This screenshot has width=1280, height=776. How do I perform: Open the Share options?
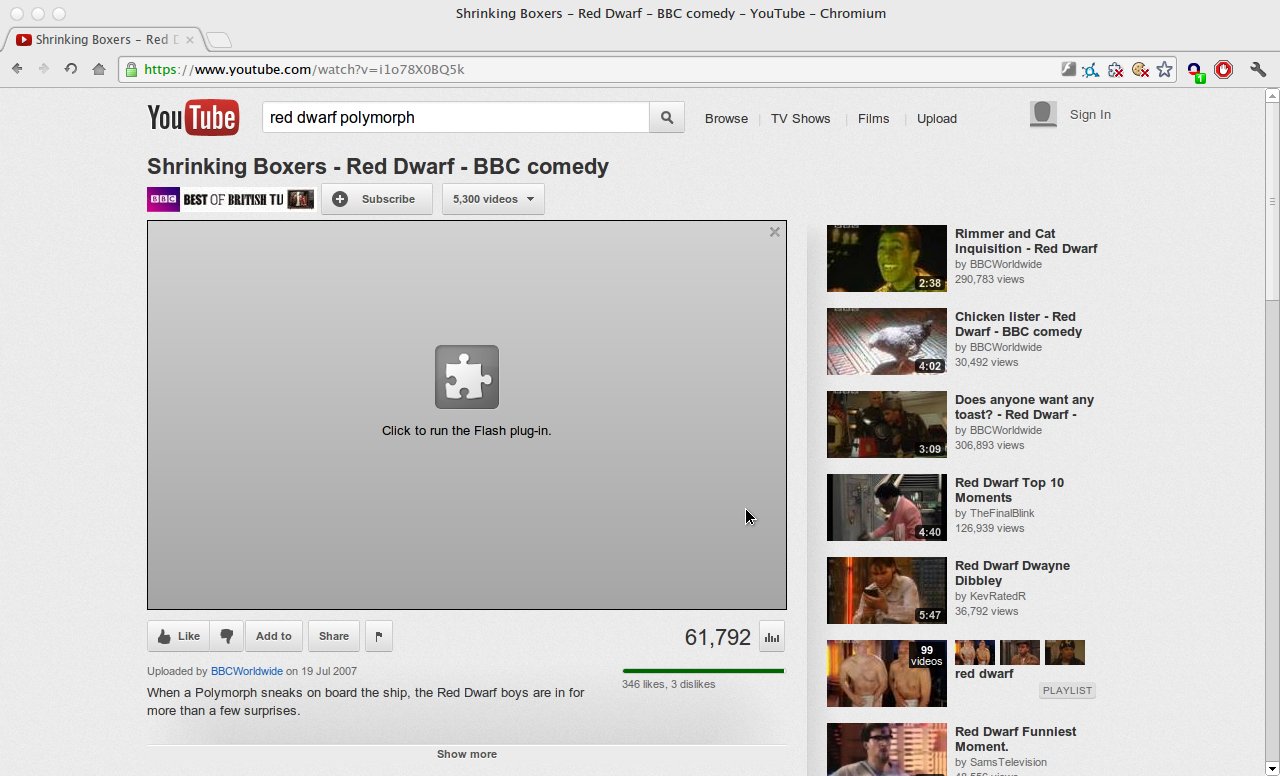334,636
